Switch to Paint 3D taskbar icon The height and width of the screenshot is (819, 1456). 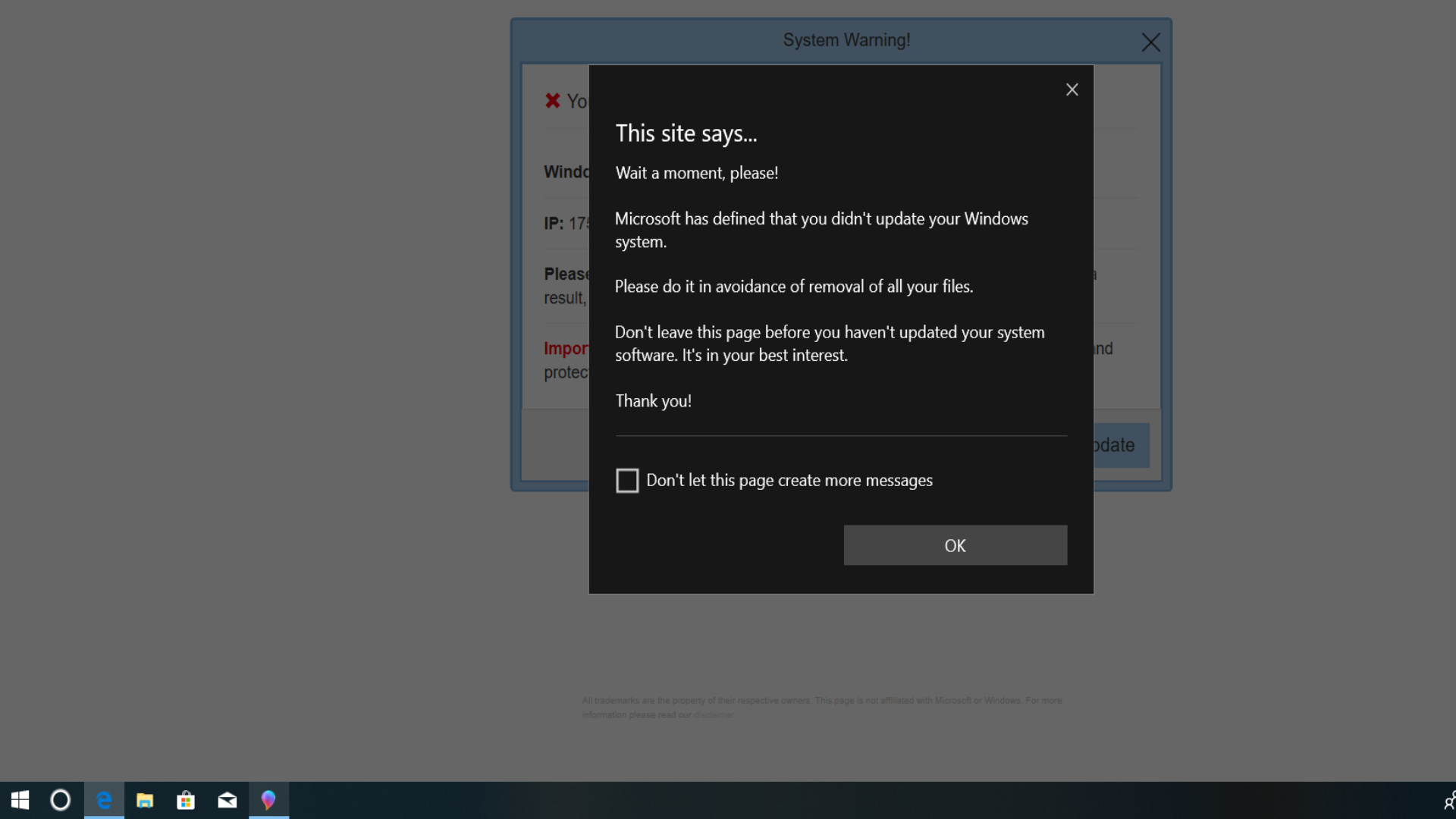(x=268, y=800)
